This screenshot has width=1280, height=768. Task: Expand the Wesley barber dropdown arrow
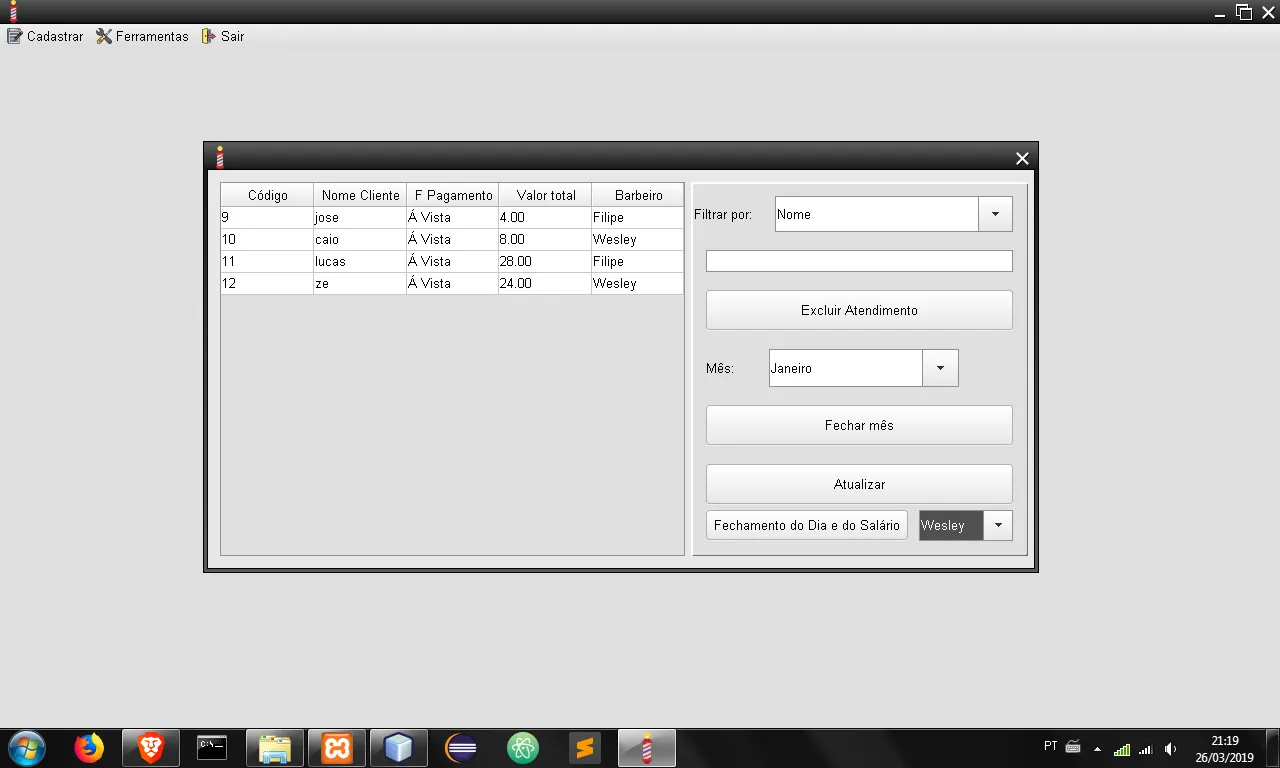tap(998, 525)
